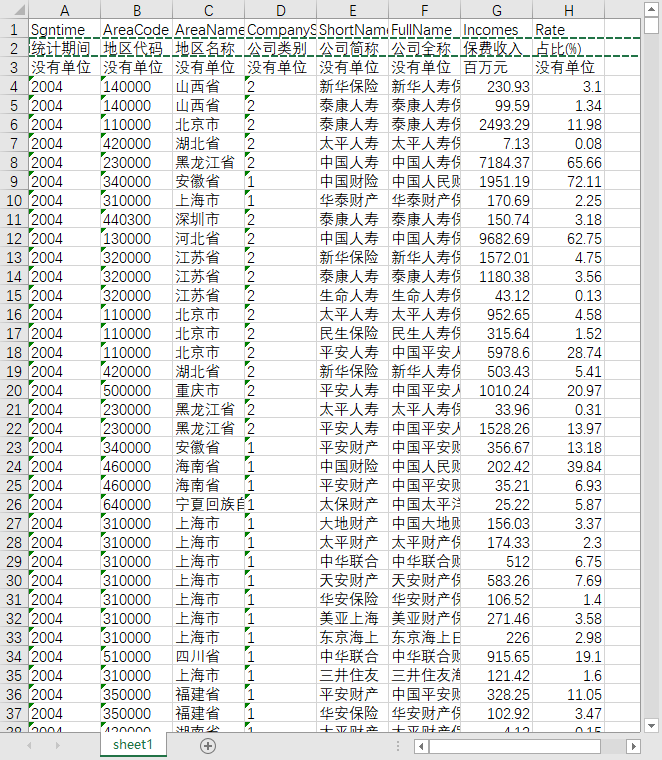The height and width of the screenshot is (760, 662).
Task: Click horizontal scrollbar left arrow
Action: pos(421,746)
